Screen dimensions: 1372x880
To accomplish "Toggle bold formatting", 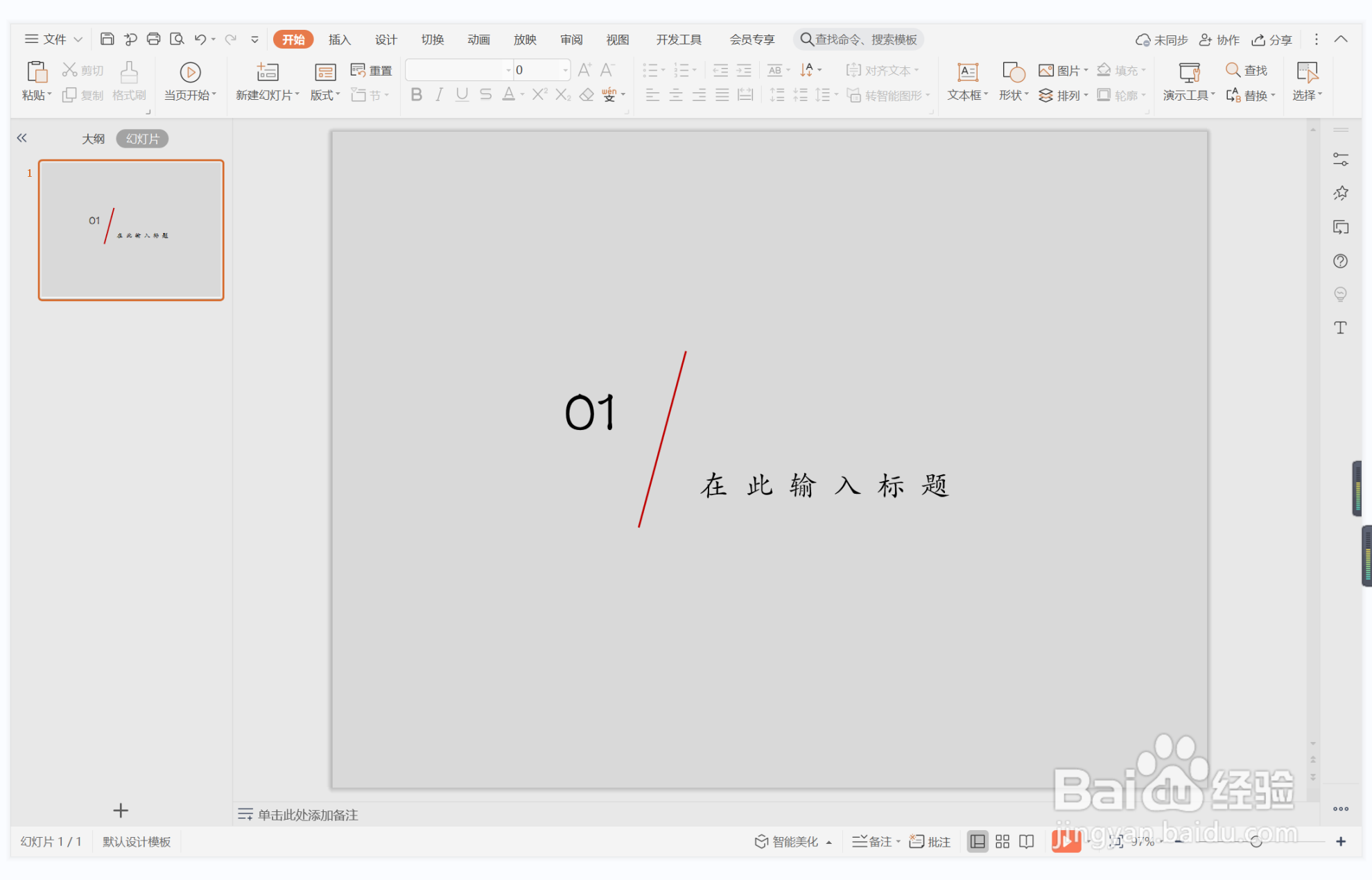I will point(416,95).
